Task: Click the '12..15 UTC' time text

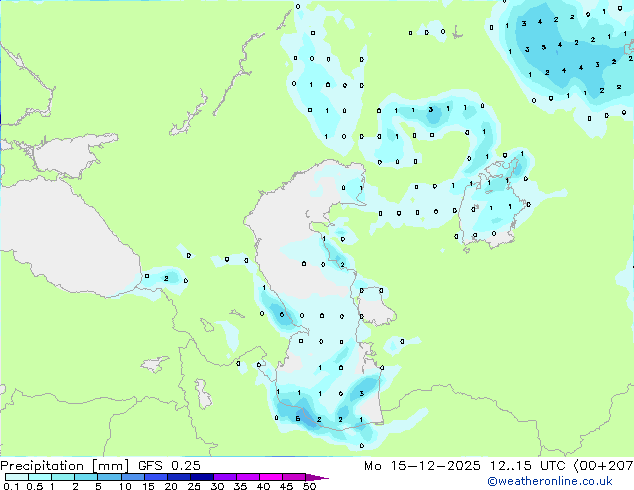Action: (527, 466)
